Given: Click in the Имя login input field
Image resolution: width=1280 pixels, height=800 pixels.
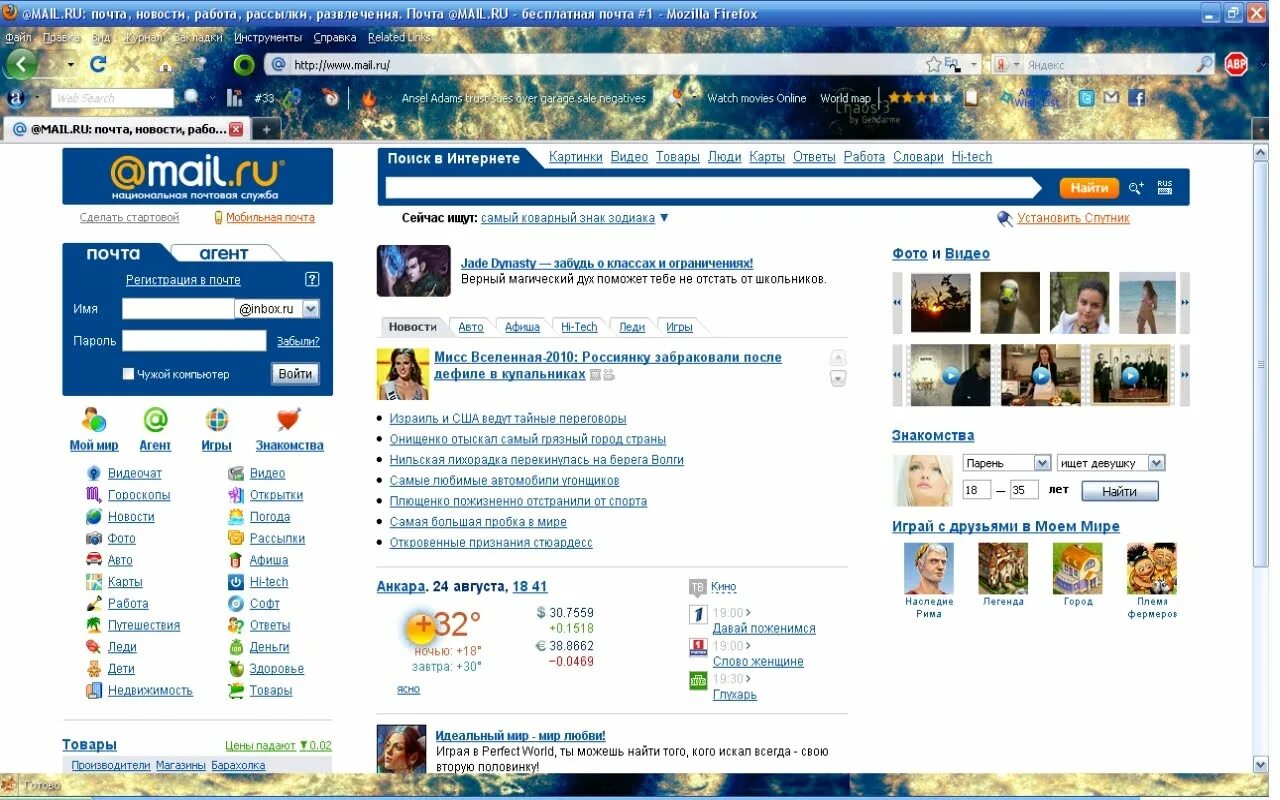Looking at the screenshot, I should tap(178, 309).
